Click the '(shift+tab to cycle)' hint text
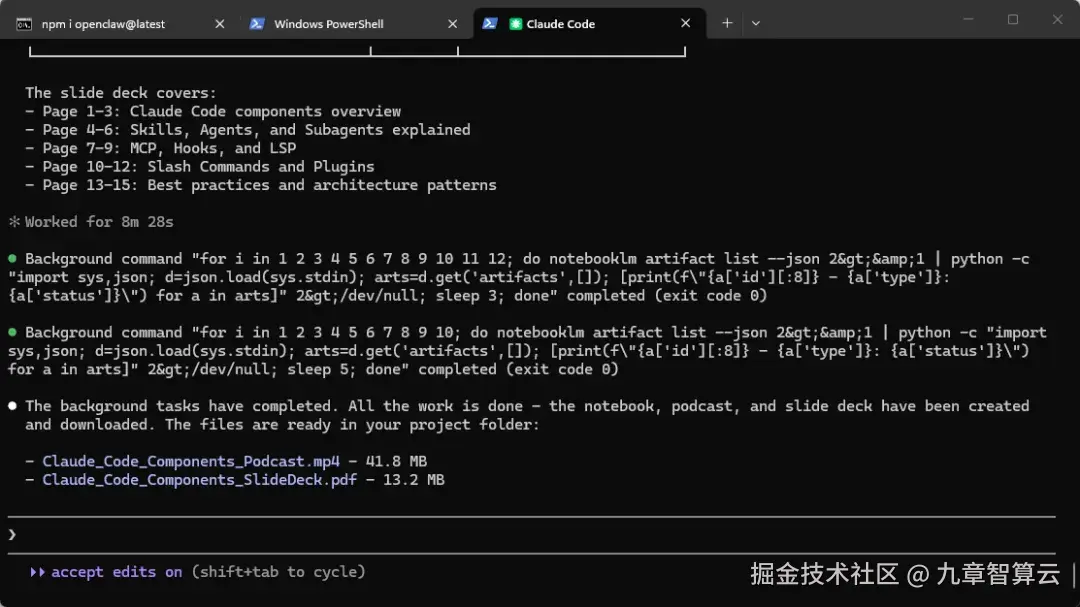Screen dimensions: 1080x607 pyautogui.click(x=278, y=572)
